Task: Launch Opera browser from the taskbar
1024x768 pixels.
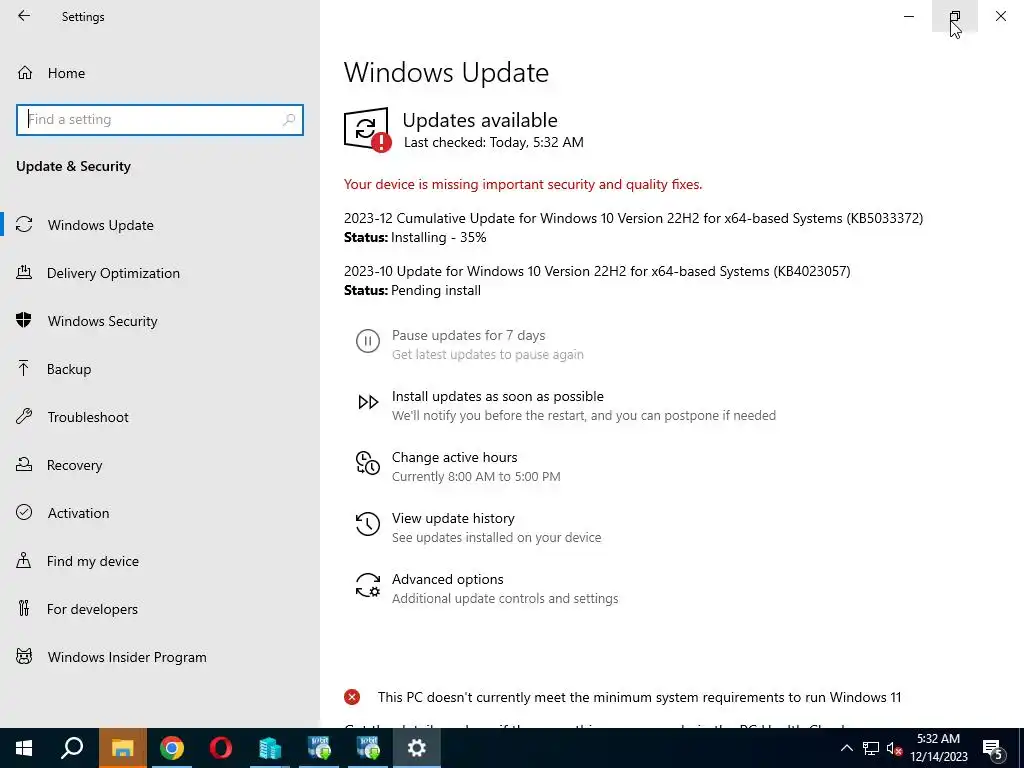Action: coord(221,748)
